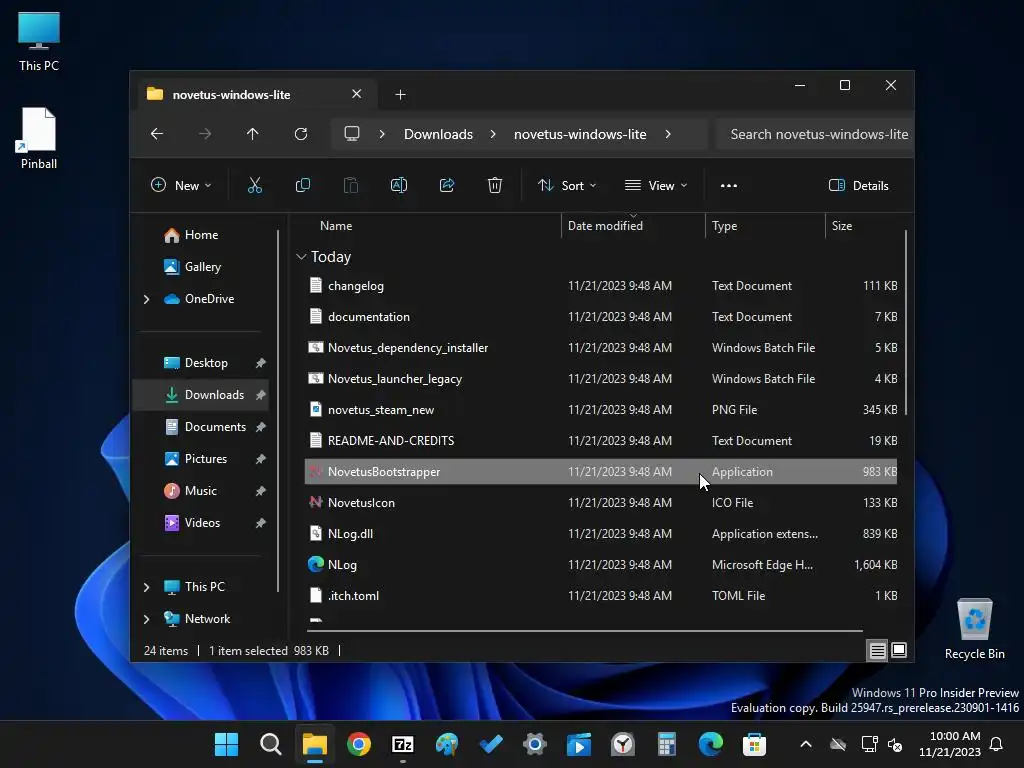Click the Search novetus-windows-lite box
The image size is (1024, 768).
click(x=815, y=134)
